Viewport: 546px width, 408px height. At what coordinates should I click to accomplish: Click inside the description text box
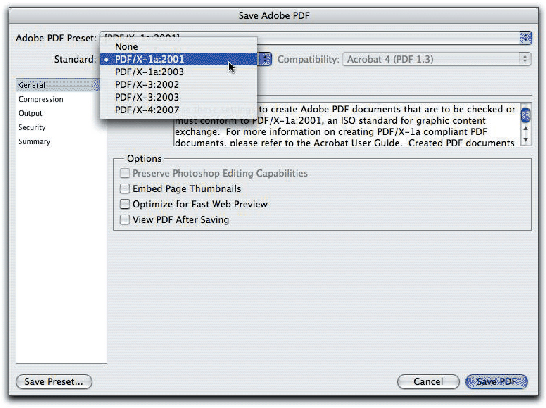[346, 126]
